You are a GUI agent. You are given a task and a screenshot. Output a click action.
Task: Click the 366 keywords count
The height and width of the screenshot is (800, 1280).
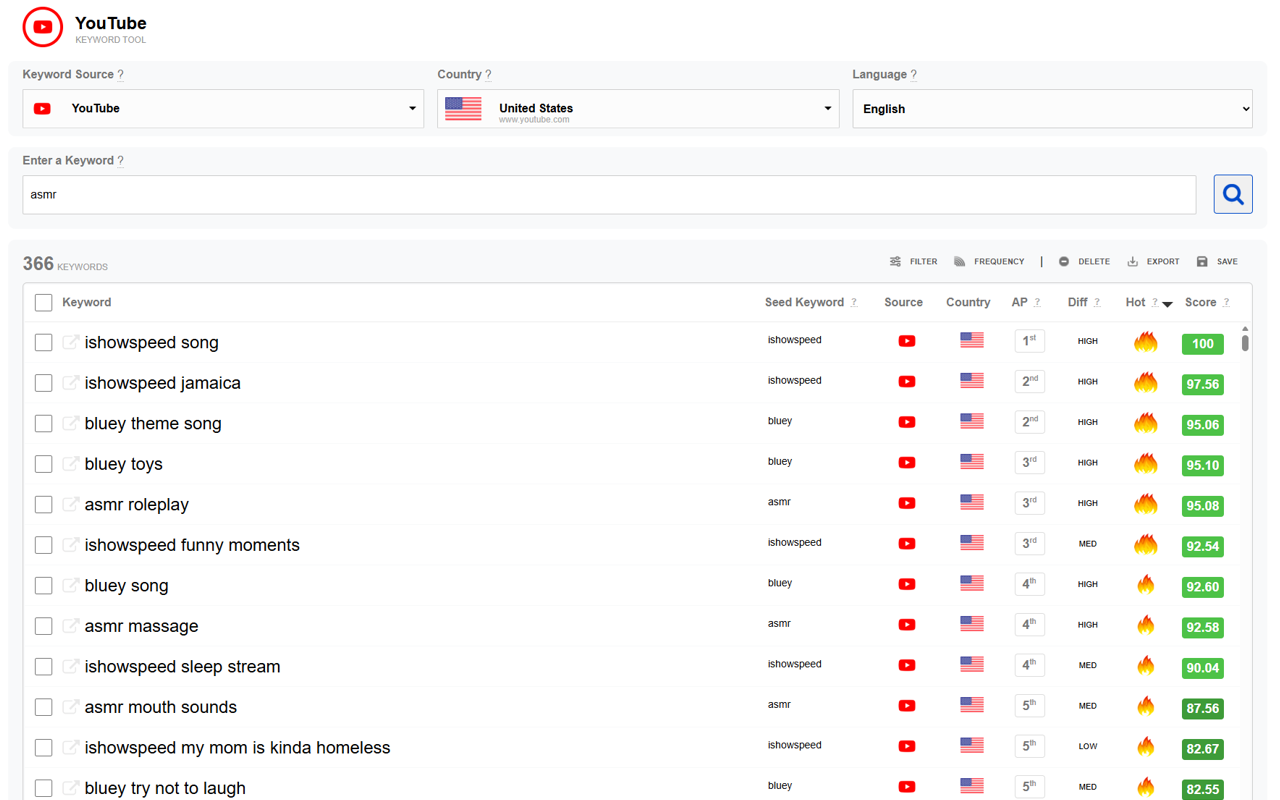65,264
